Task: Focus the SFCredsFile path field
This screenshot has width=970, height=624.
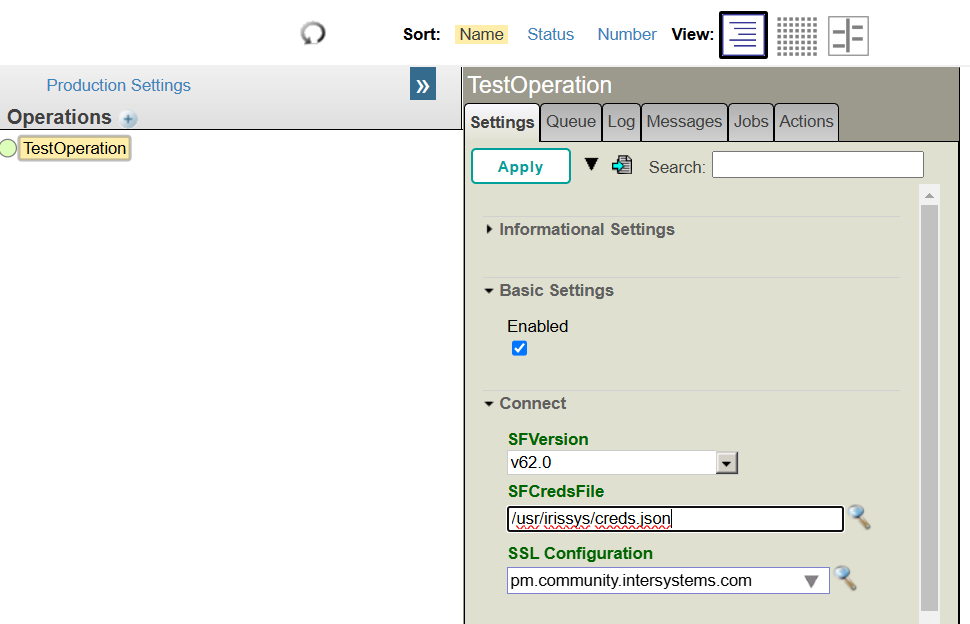Action: [676, 519]
